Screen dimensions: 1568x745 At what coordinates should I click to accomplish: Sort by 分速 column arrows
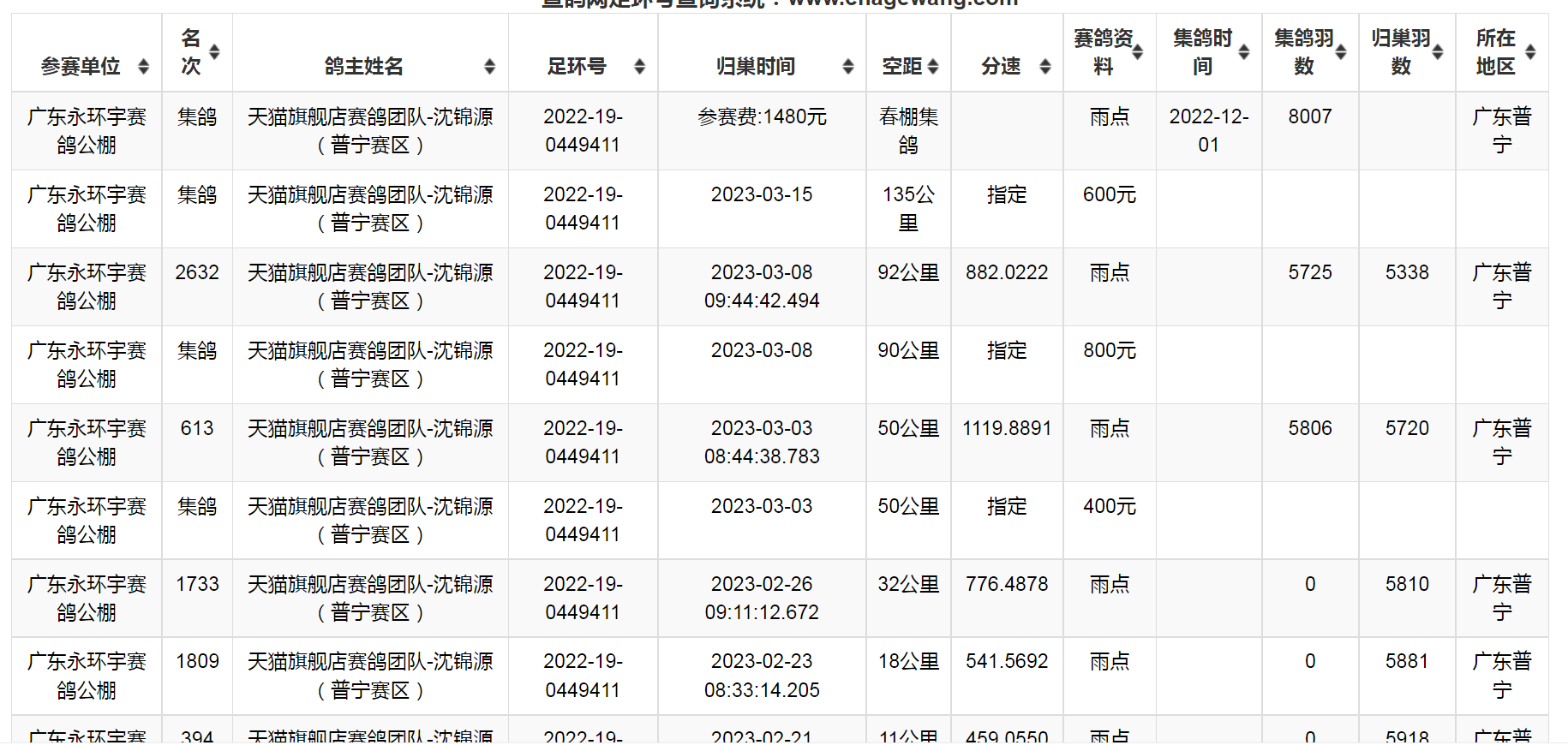[1044, 66]
